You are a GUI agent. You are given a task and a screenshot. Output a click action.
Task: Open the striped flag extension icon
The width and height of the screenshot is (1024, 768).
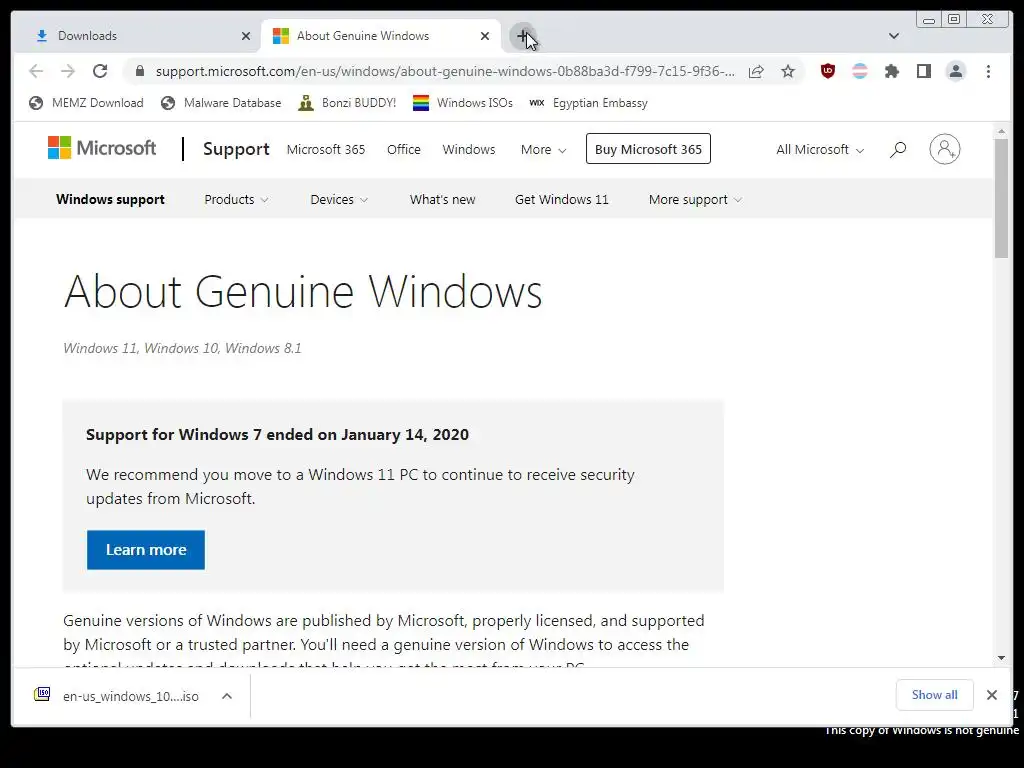pyautogui.click(x=860, y=71)
